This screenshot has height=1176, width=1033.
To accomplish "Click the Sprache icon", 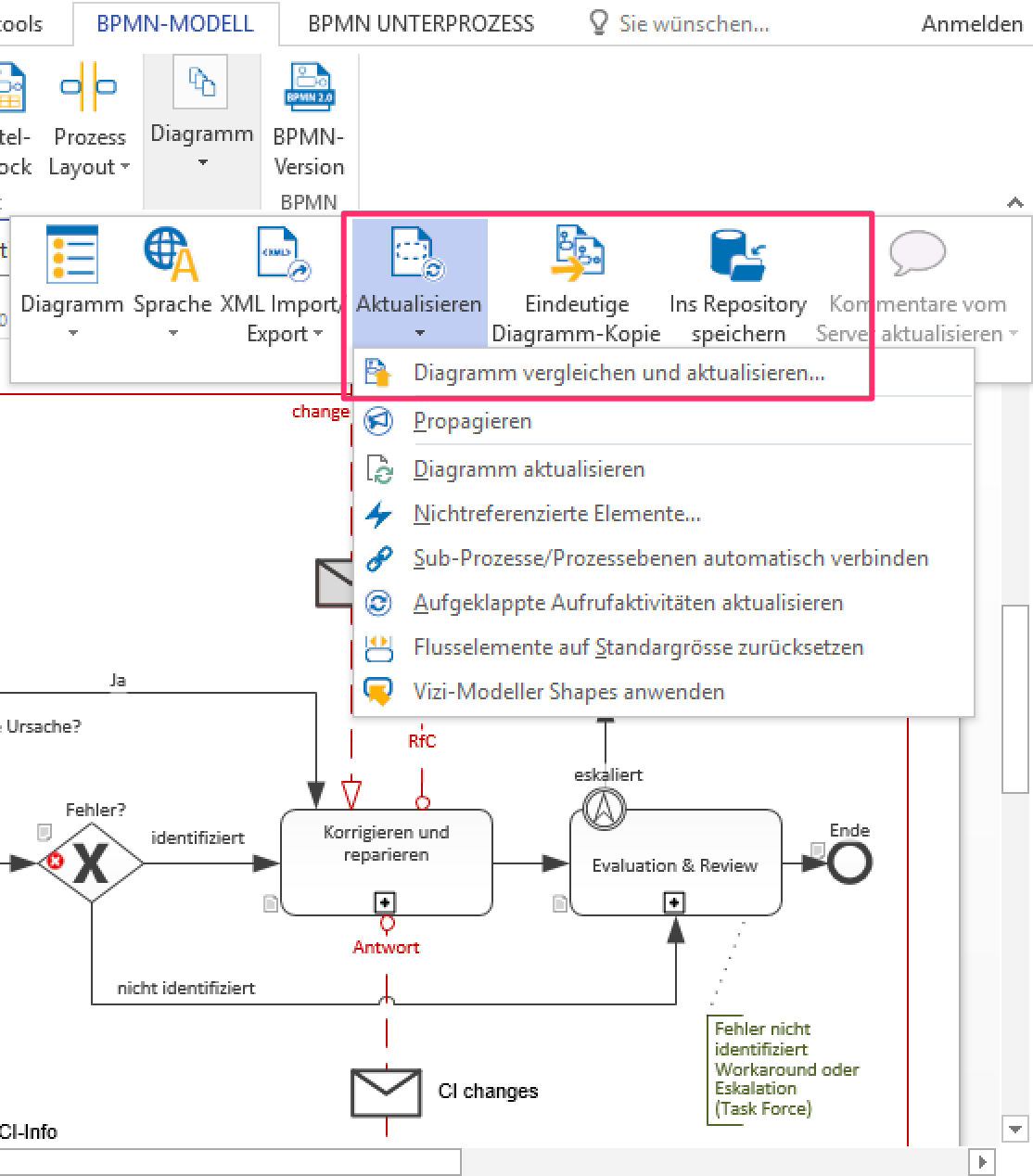I will (x=170, y=252).
